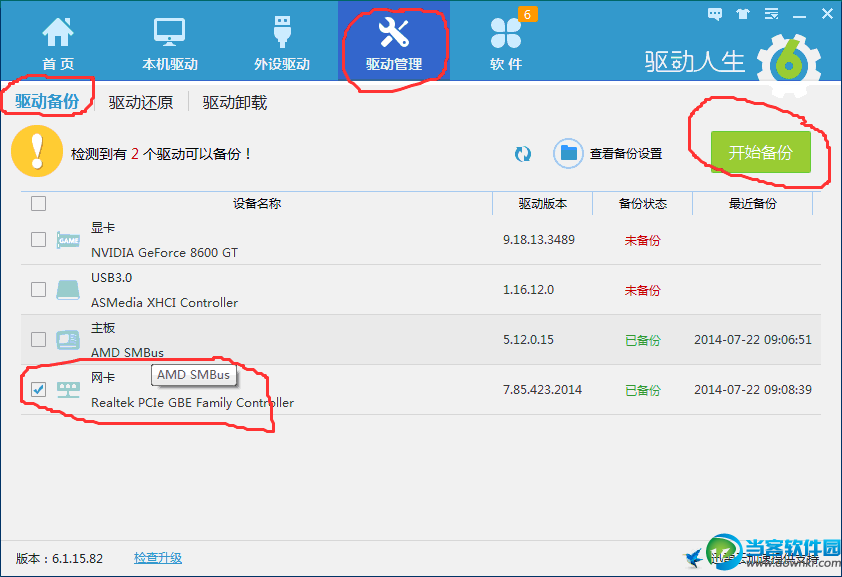
Task: Refresh the driver list with the arrows icon
Action: [x=522, y=154]
